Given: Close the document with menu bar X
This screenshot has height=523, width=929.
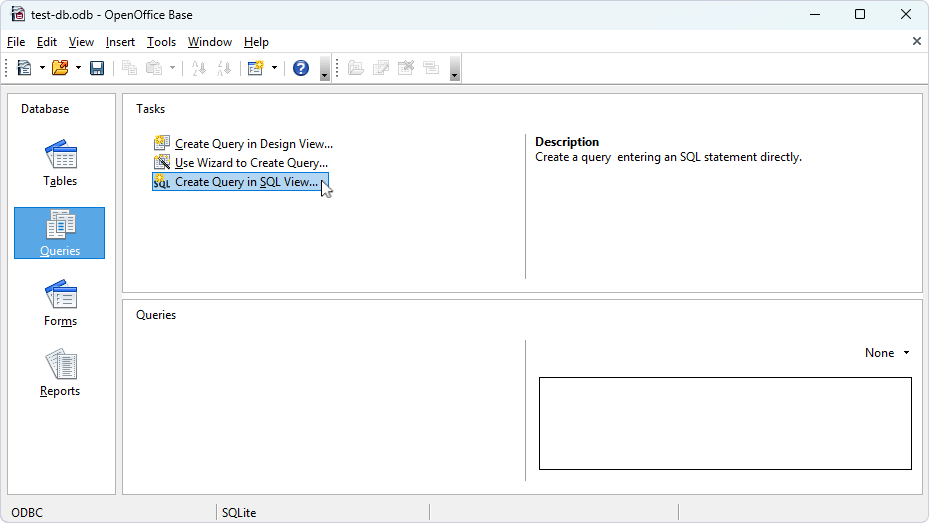Looking at the screenshot, I should [x=917, y=41].
